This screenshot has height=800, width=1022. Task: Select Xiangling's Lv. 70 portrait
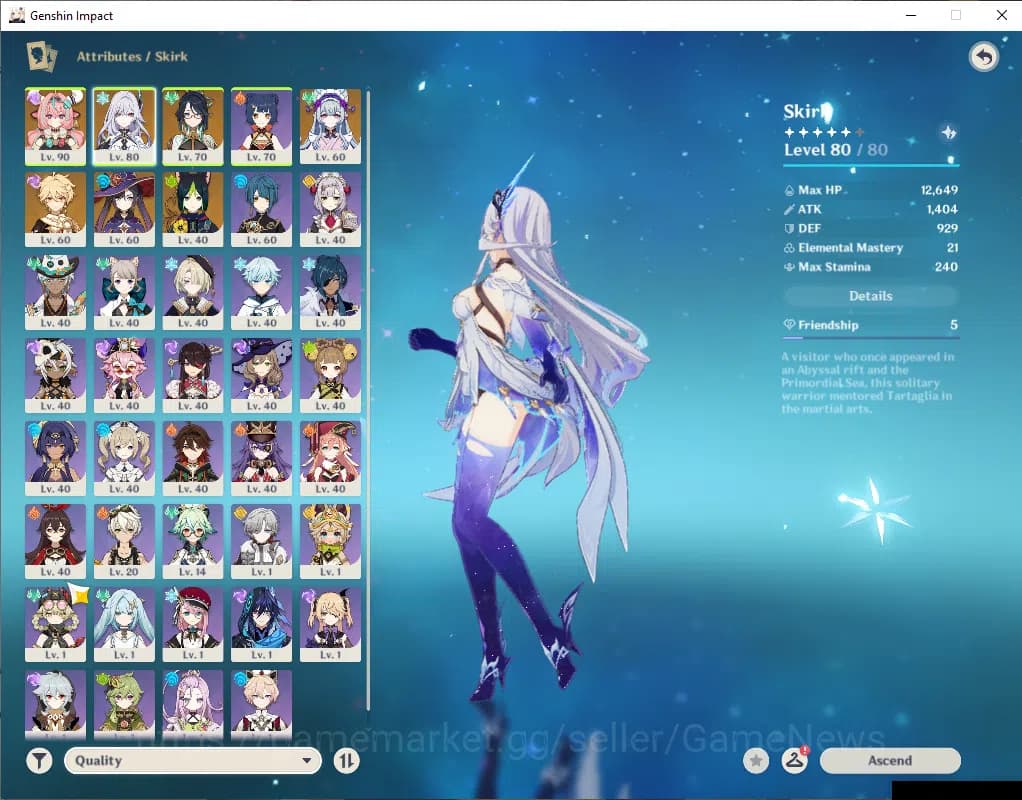[261, 126]
